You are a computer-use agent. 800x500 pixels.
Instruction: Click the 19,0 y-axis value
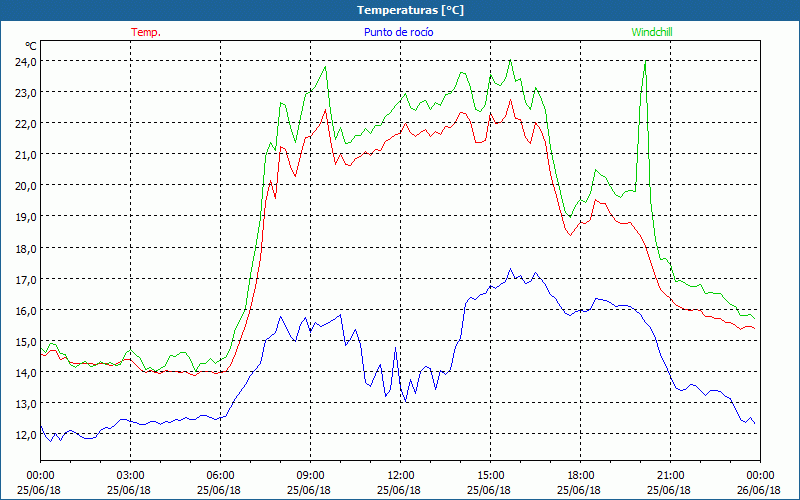tap(26, 216)
